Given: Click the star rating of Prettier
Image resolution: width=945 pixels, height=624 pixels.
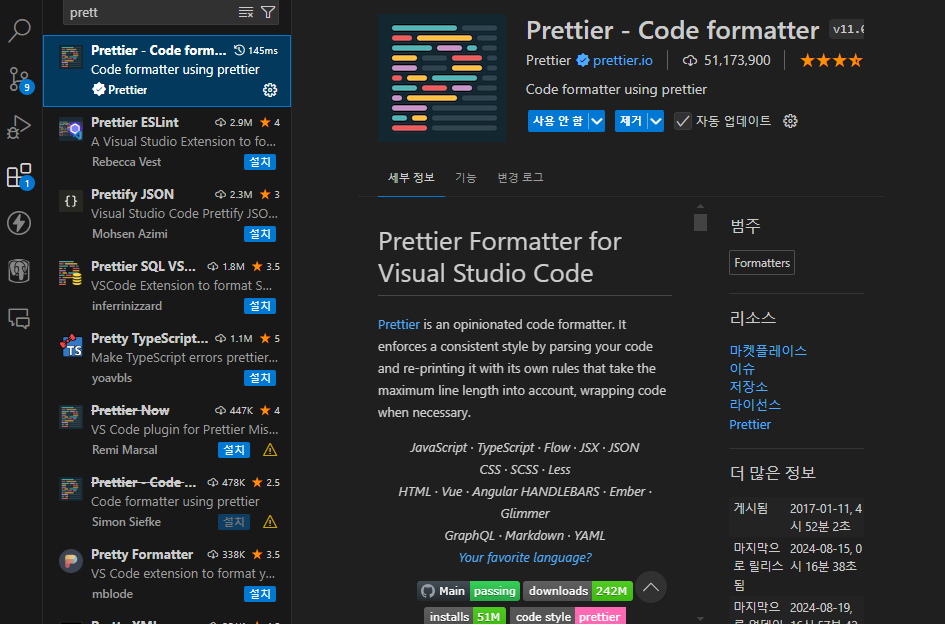Looking at the screenshot, I should [832, 60].
